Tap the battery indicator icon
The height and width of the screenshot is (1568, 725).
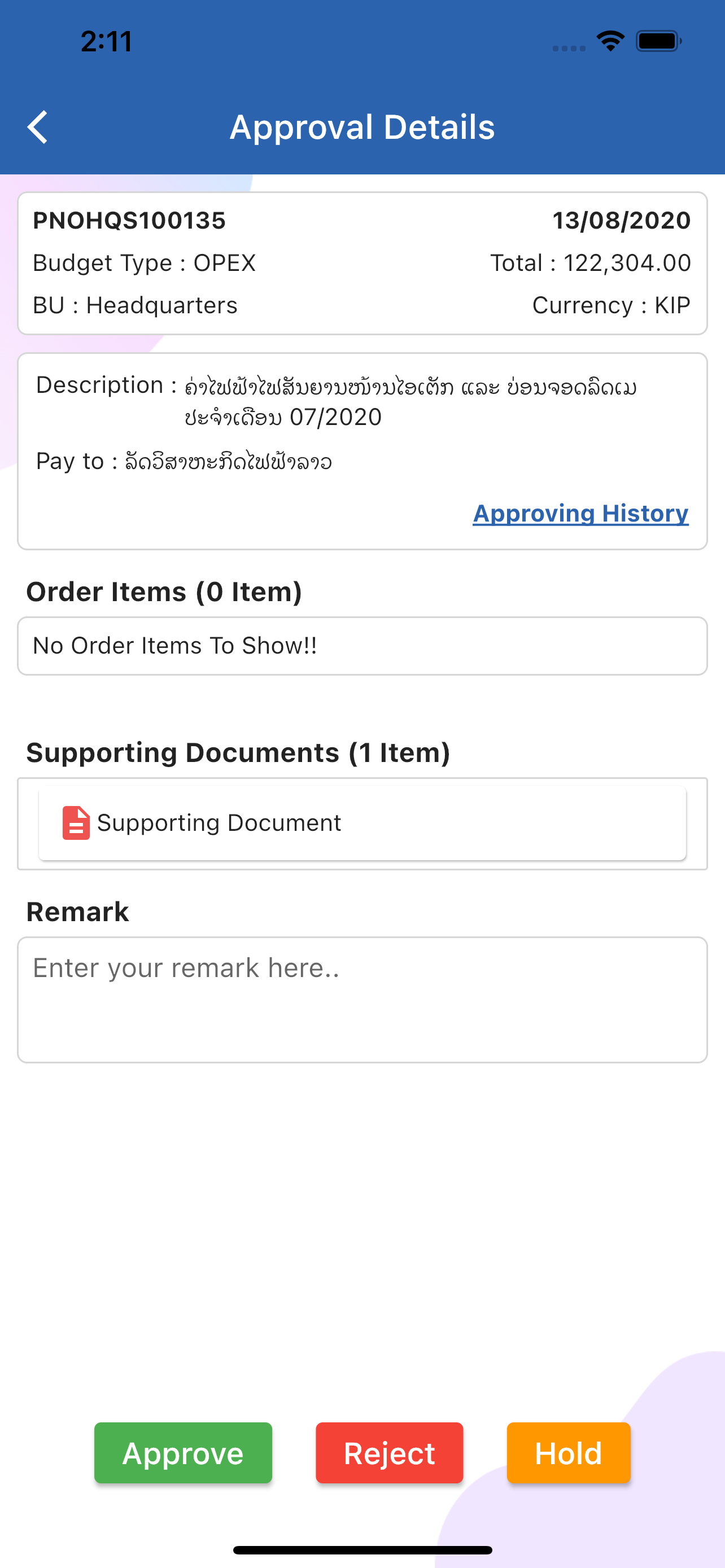[x=658, y=41]
